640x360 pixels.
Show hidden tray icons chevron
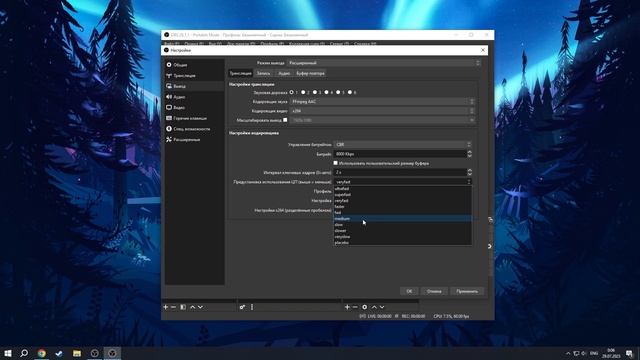tap(568, 353)
